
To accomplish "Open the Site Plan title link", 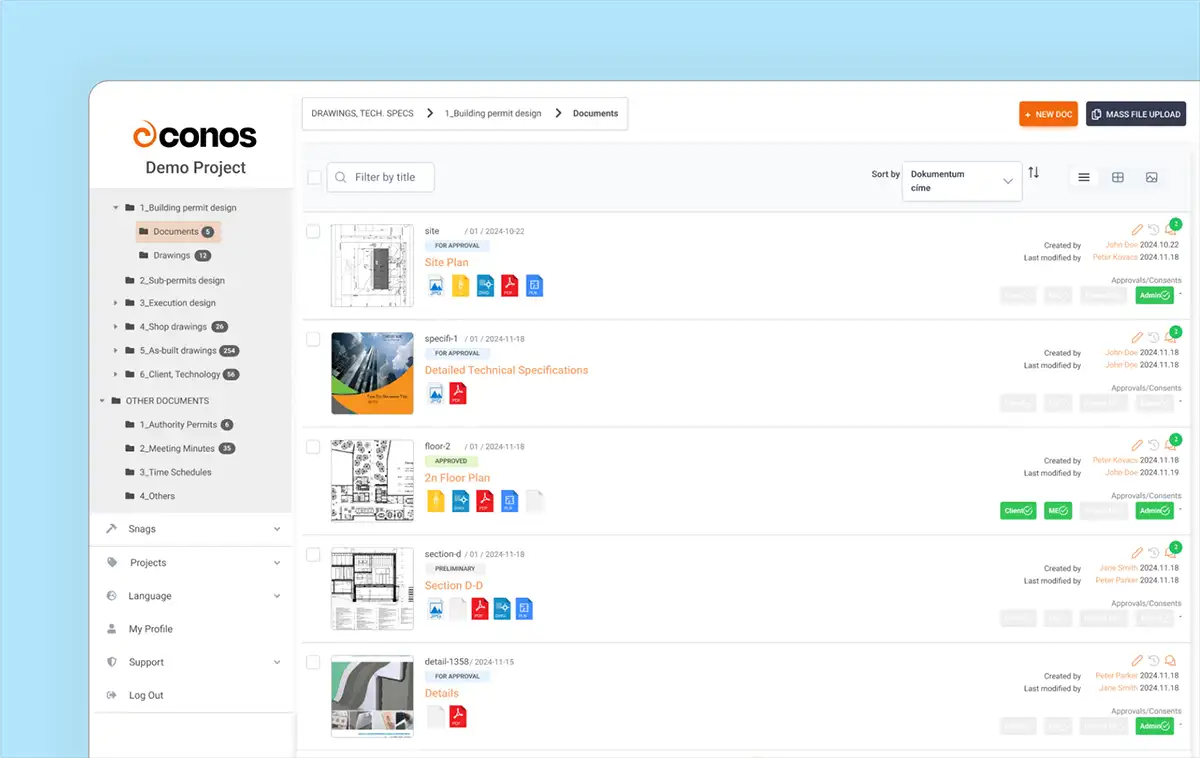I will coord(446,262).
